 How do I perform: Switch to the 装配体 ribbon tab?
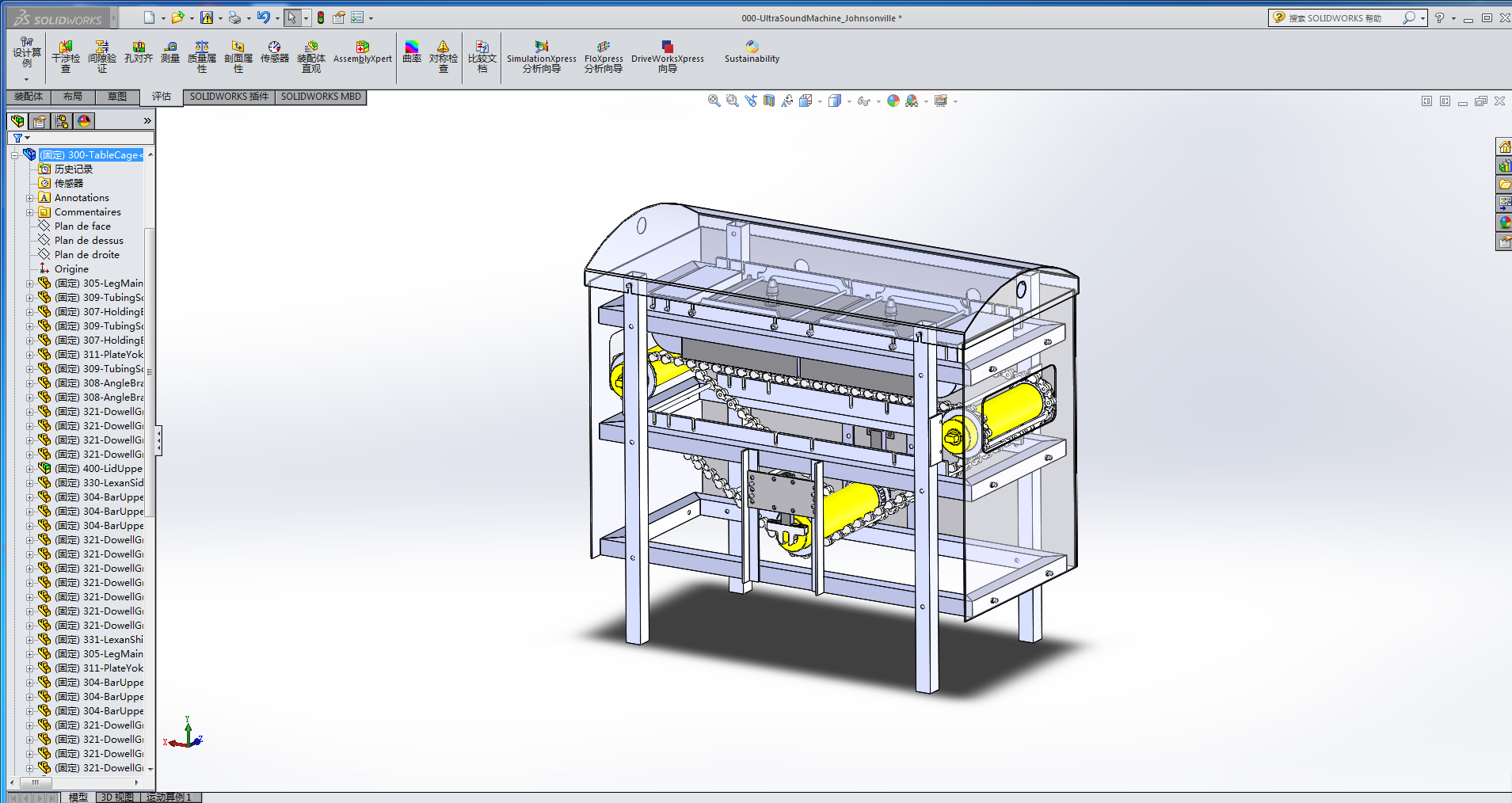(x=29, y=97)
